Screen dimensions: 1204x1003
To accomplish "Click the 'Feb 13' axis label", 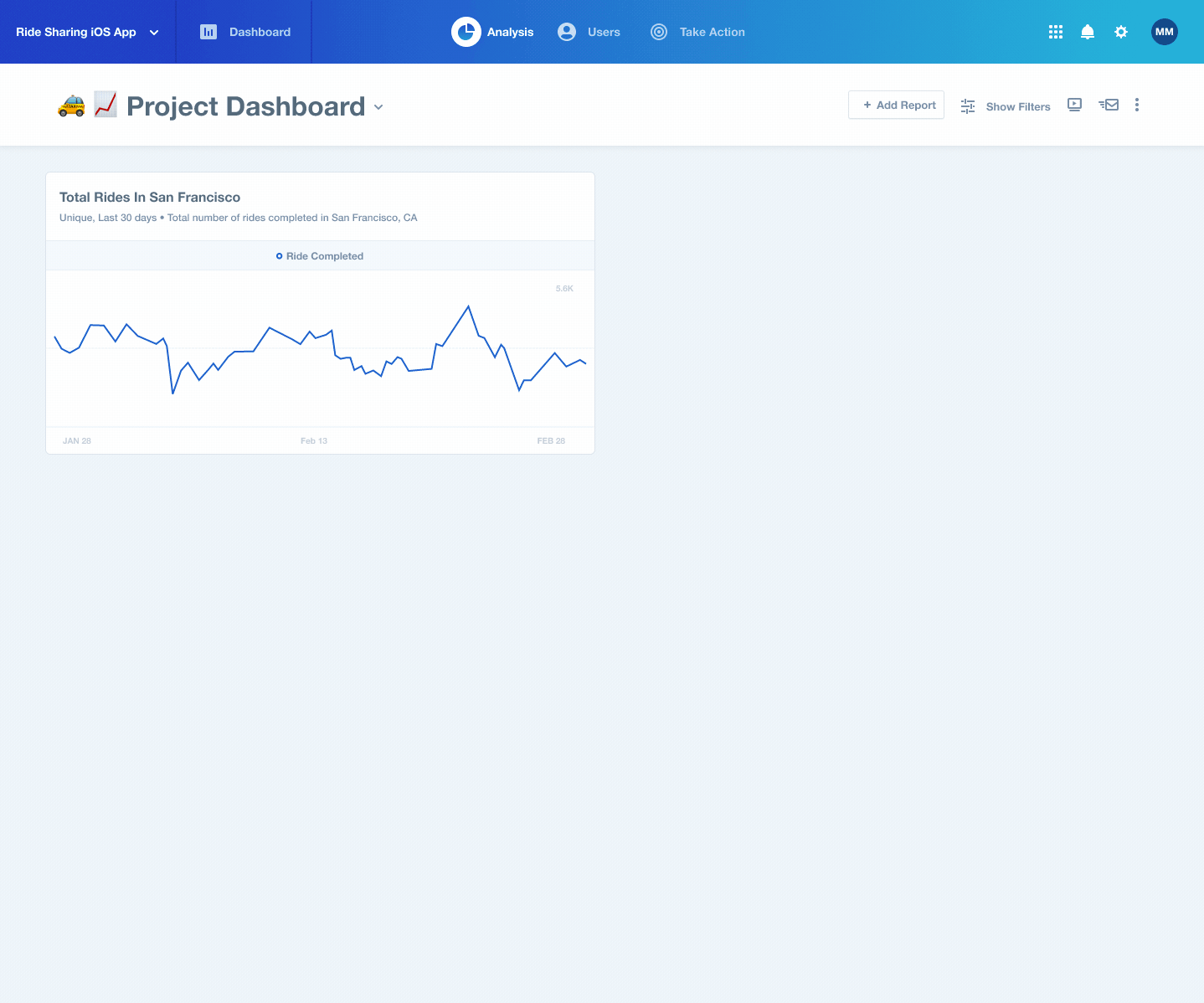I will (x=314, y=441).
